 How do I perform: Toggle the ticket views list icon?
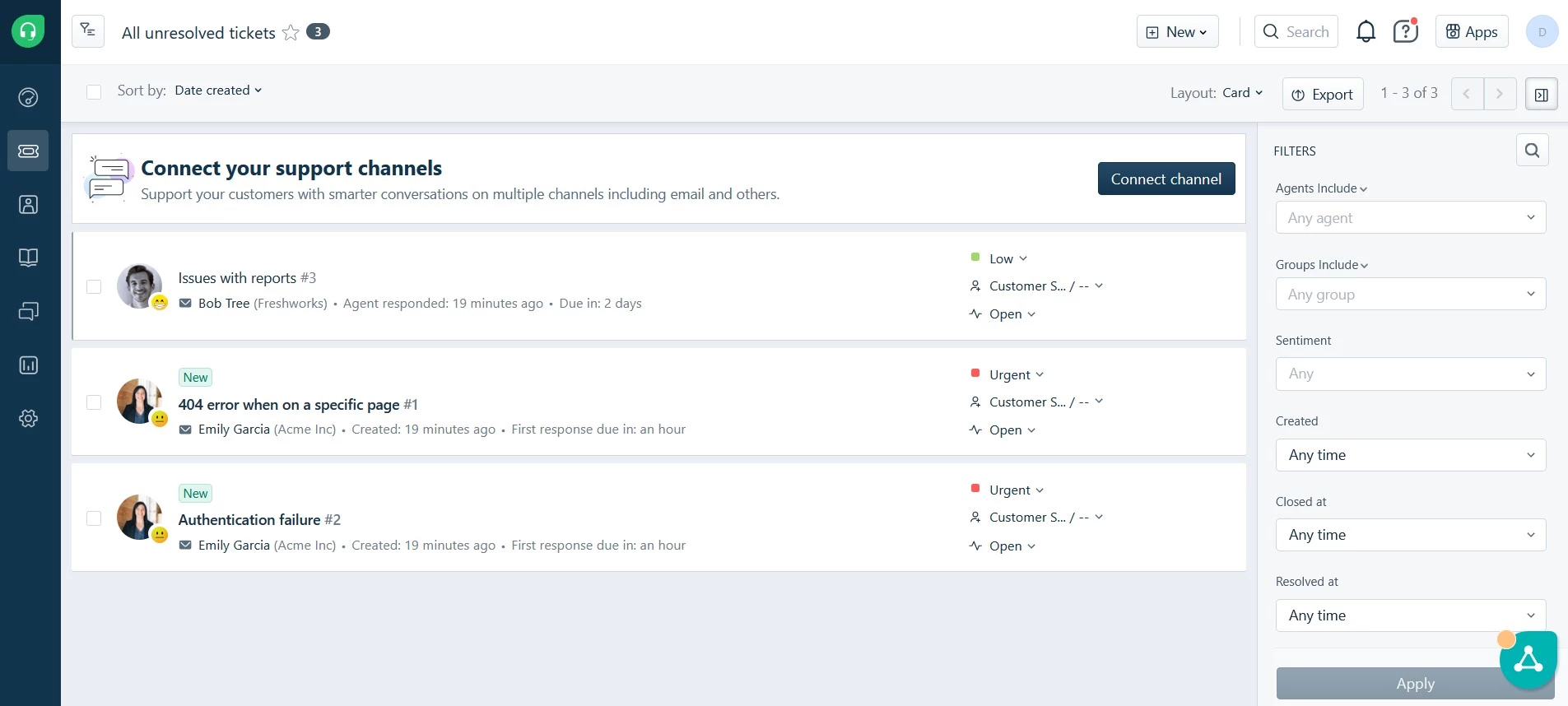(88, 31)
